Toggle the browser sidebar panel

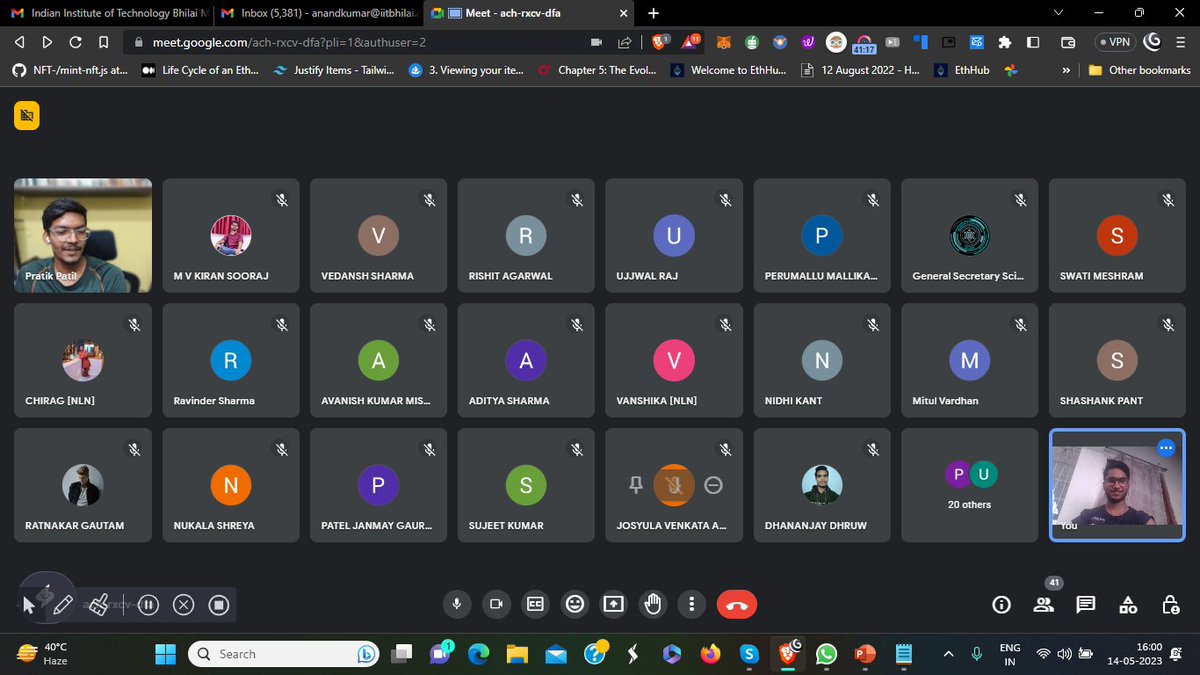click(x=1033, y=42)
